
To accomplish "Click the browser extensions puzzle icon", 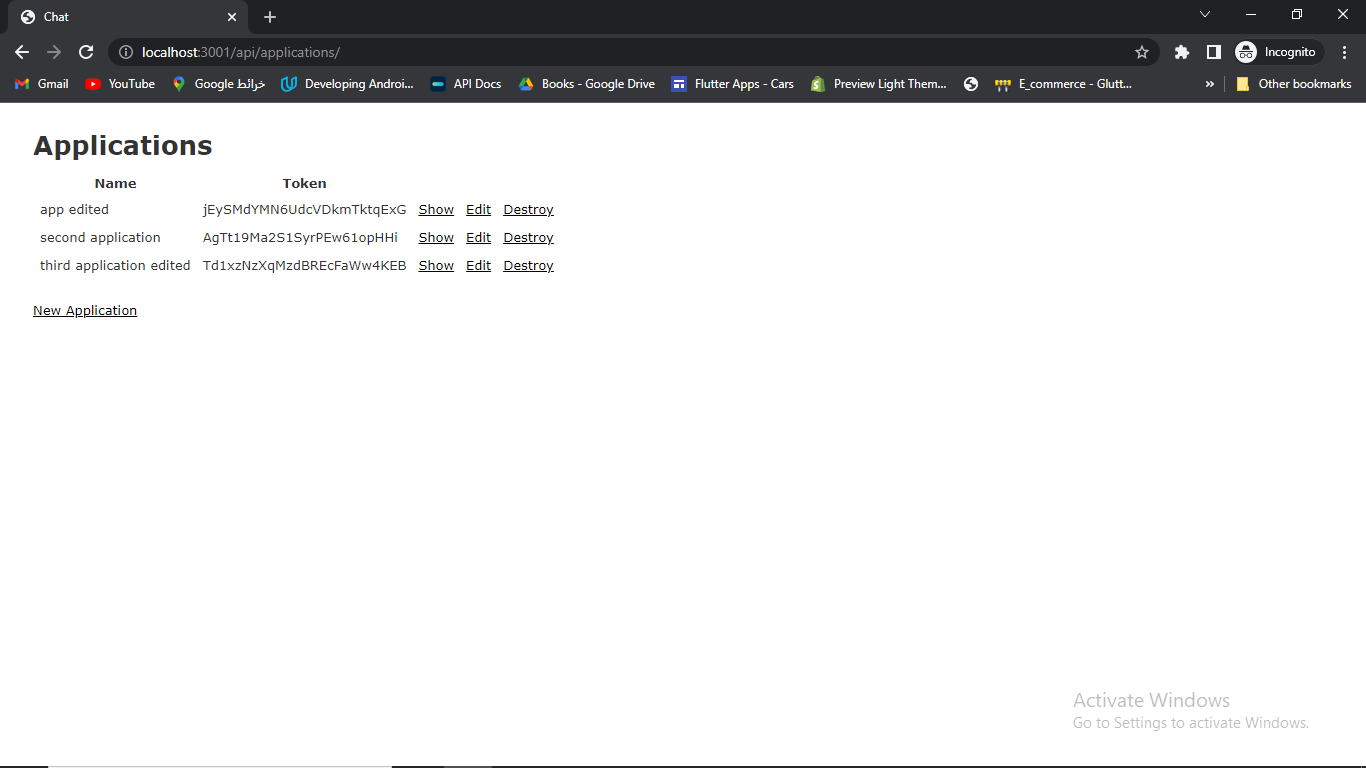I will (1181, 51).
